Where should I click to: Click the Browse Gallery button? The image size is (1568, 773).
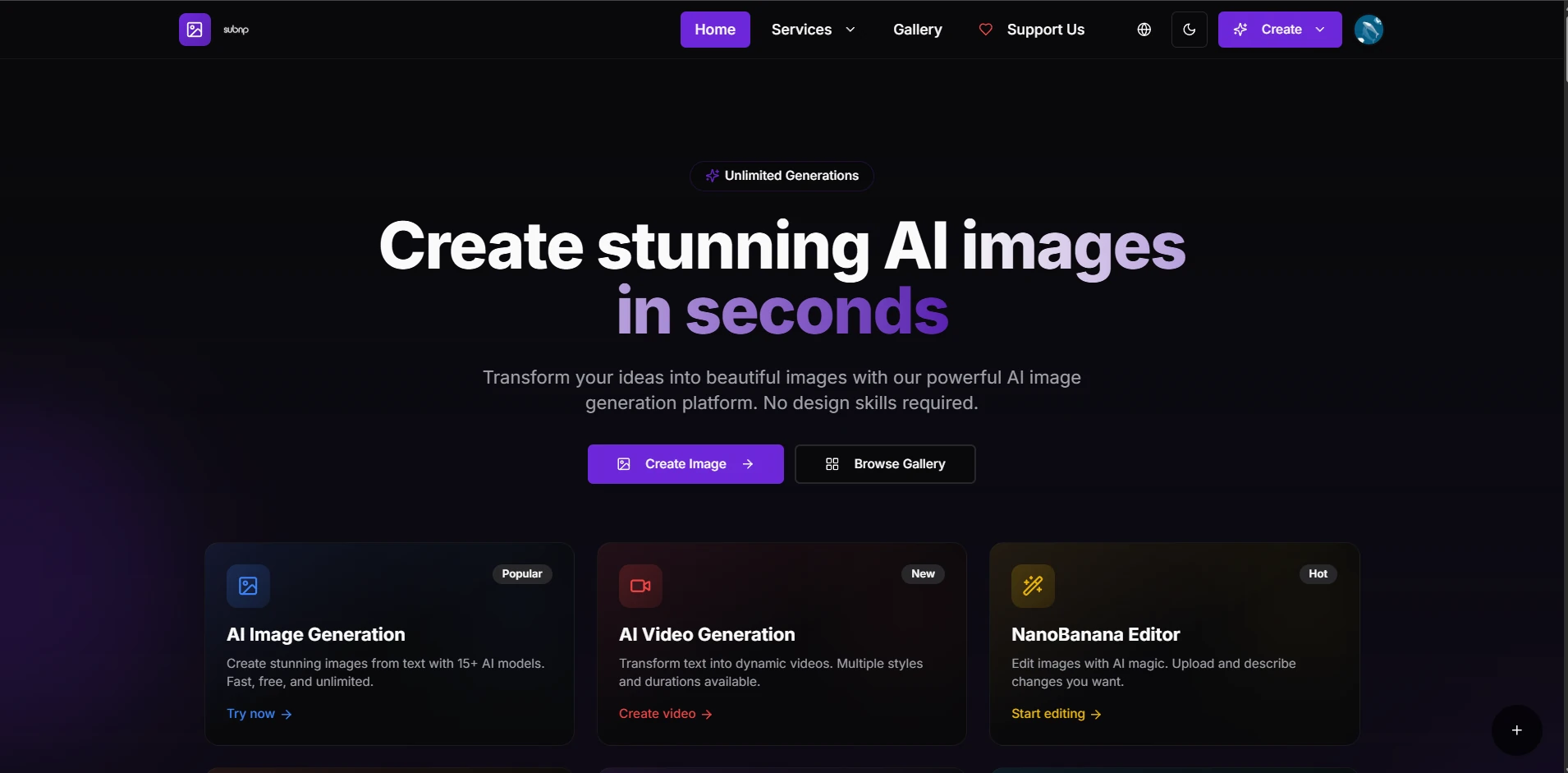pyautogui.click(x=885, y=464)
